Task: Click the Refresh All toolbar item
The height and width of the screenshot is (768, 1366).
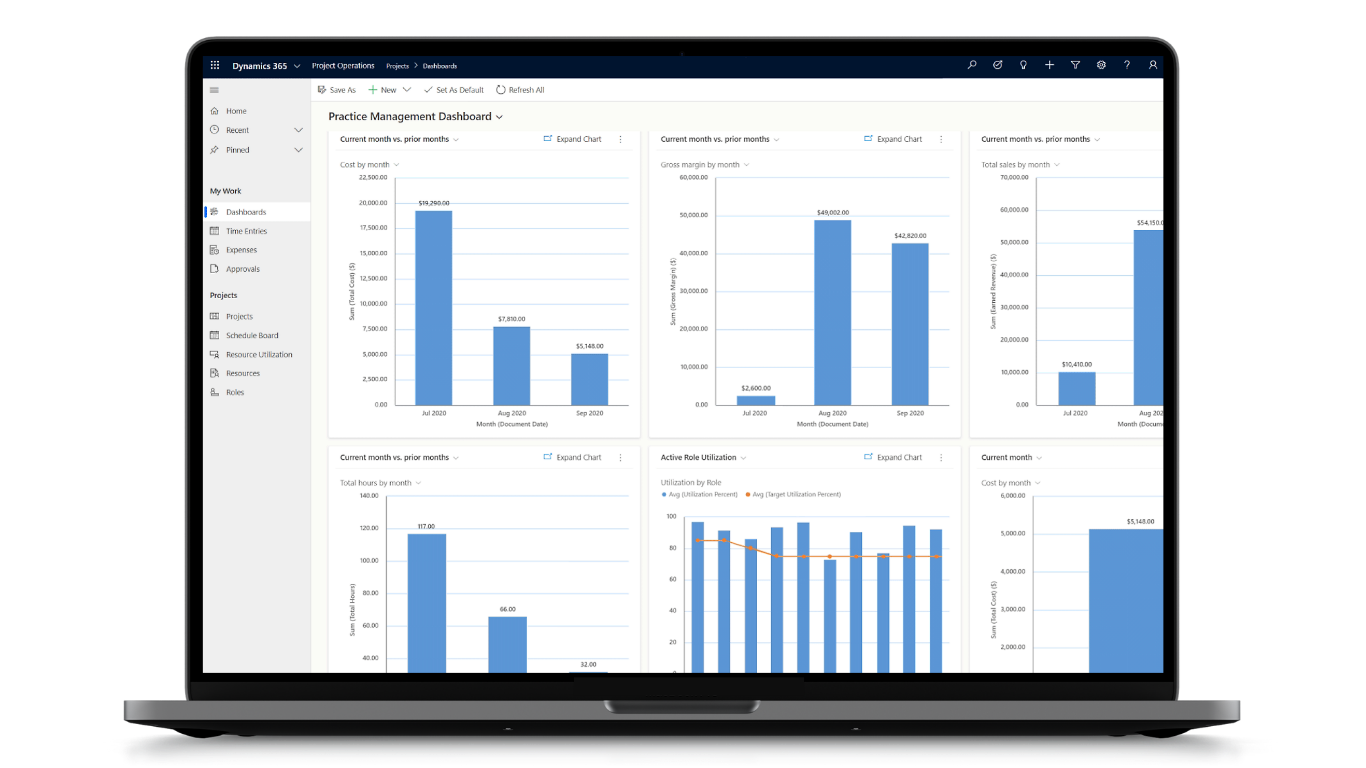Action: click(x=520, y=90)
